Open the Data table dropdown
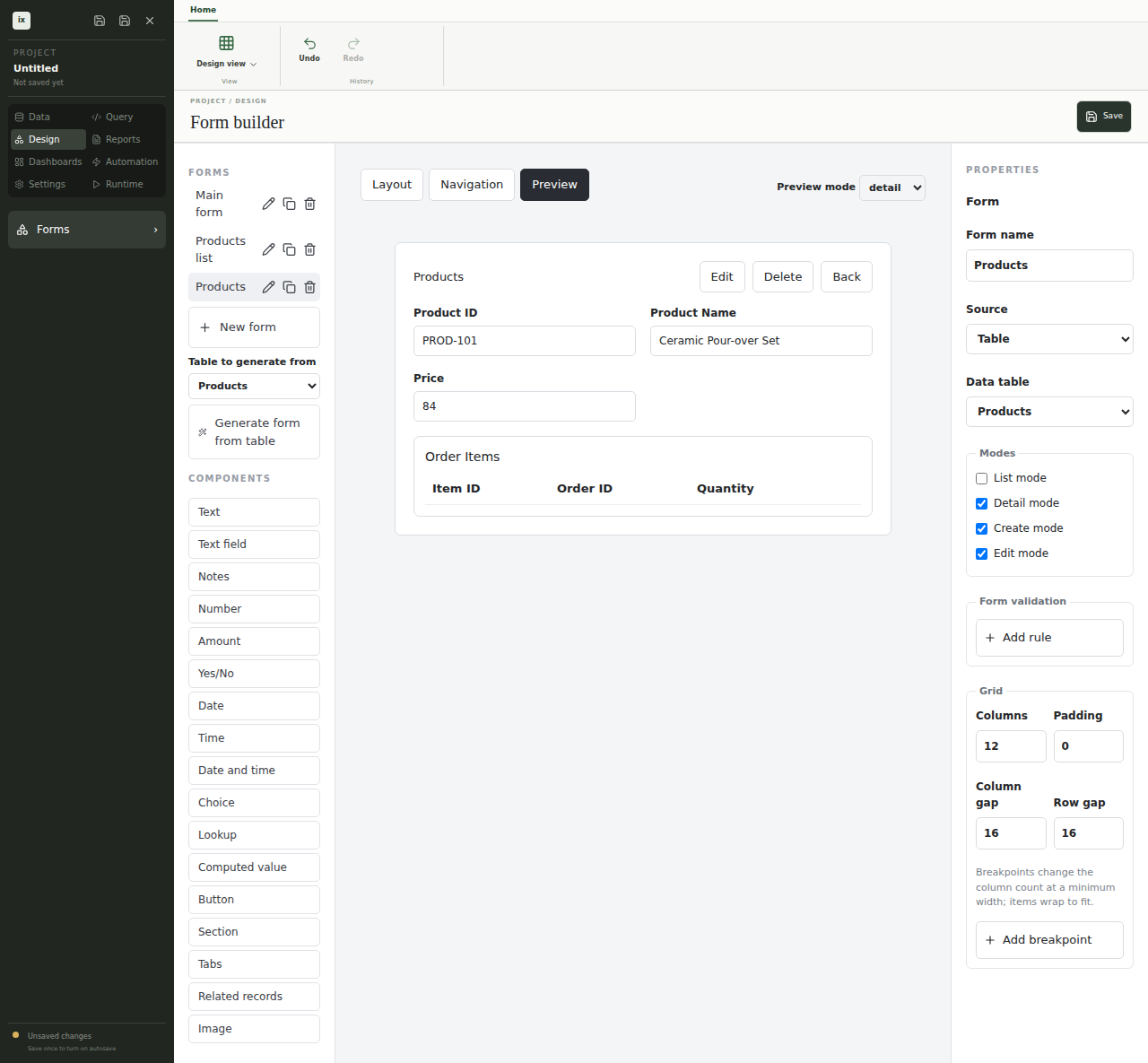 click(x=1049, y=412)
